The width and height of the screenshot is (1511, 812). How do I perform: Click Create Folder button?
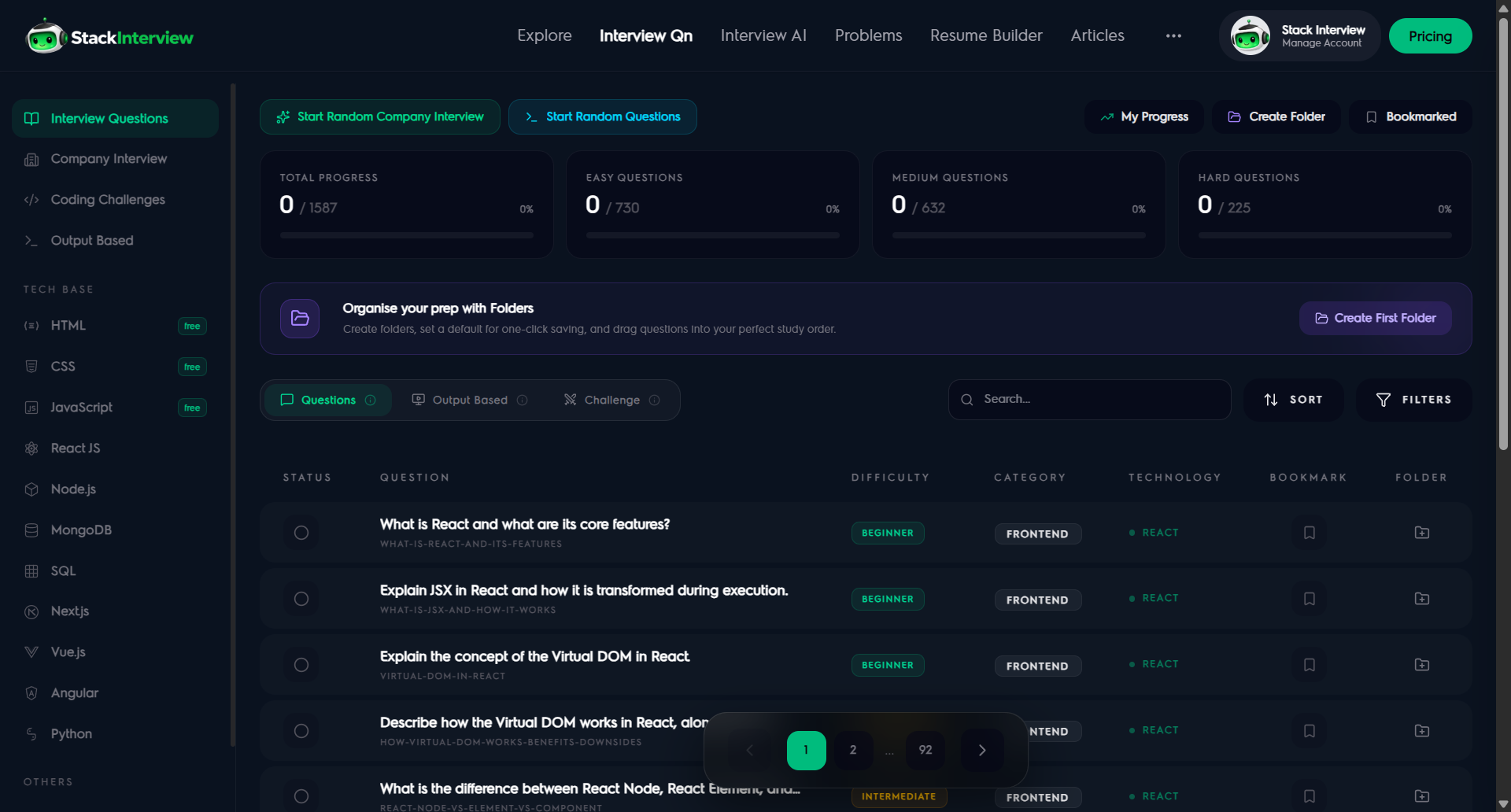click(1276, 116)
